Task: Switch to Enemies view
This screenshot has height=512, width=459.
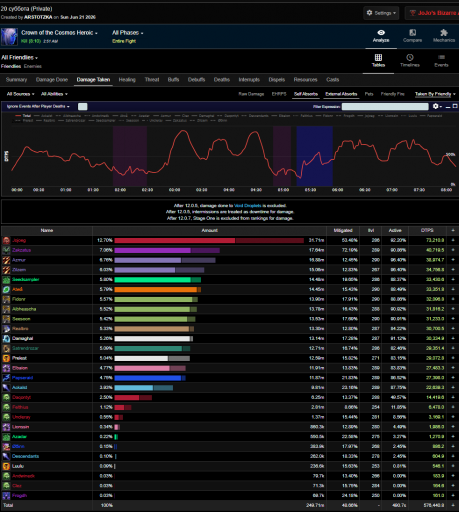Action: click(33, 66)
